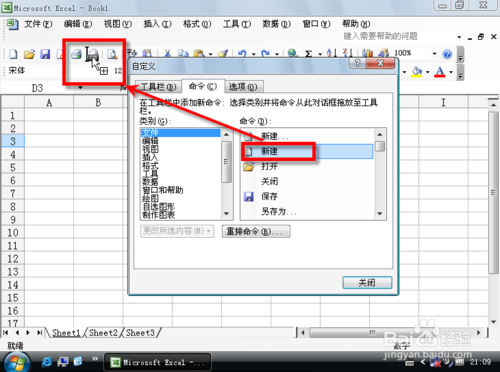Click the Fill Color paint bucket icon

(x=416, y=71)
